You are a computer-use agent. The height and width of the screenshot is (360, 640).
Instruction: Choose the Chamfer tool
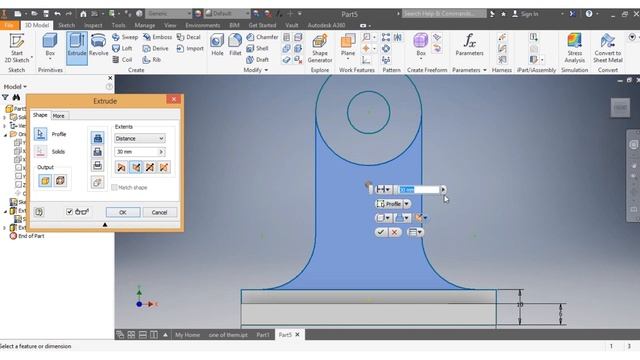point(262,37)
